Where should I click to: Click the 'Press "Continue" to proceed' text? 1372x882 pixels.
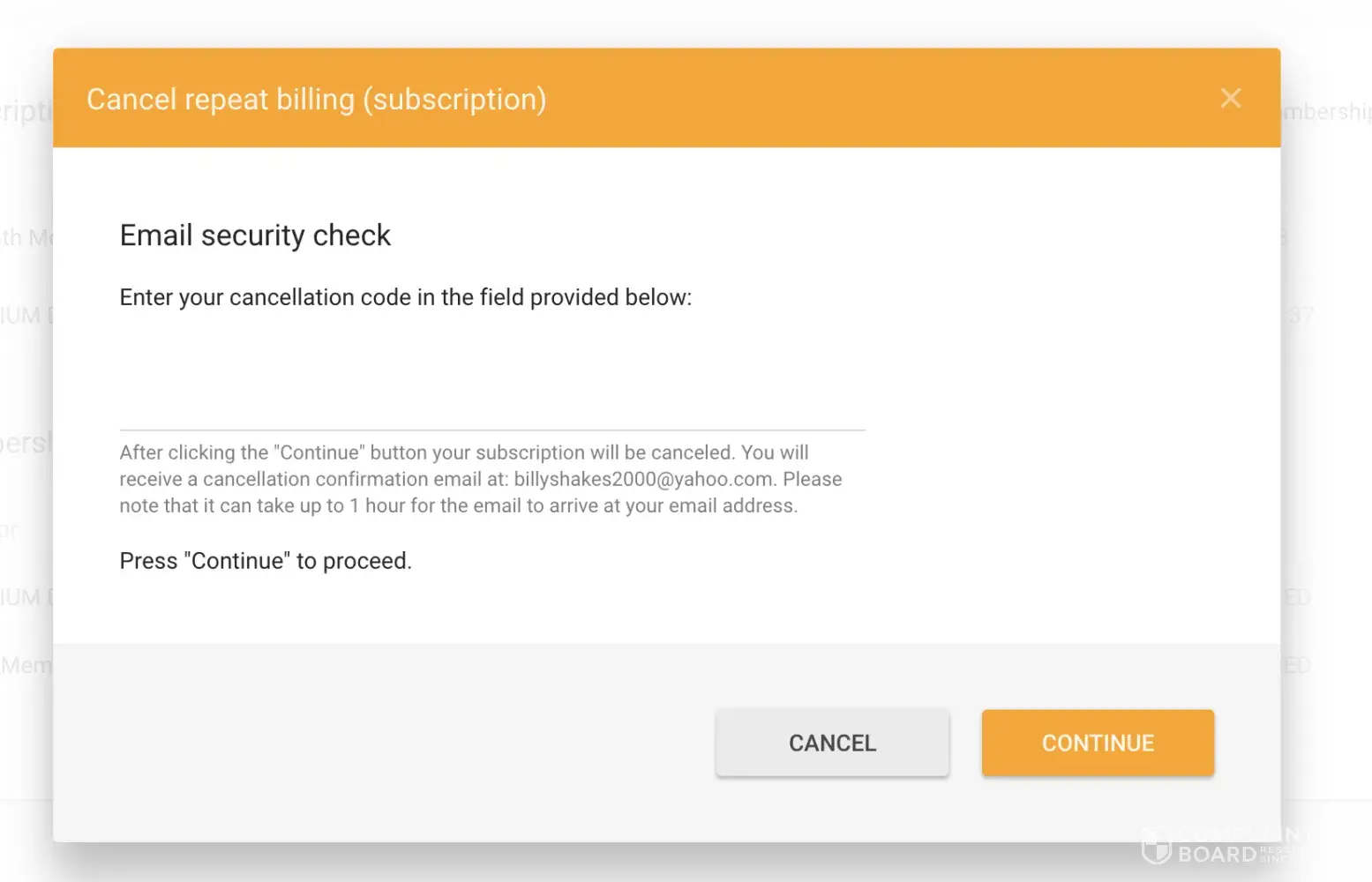coord(266,562)
